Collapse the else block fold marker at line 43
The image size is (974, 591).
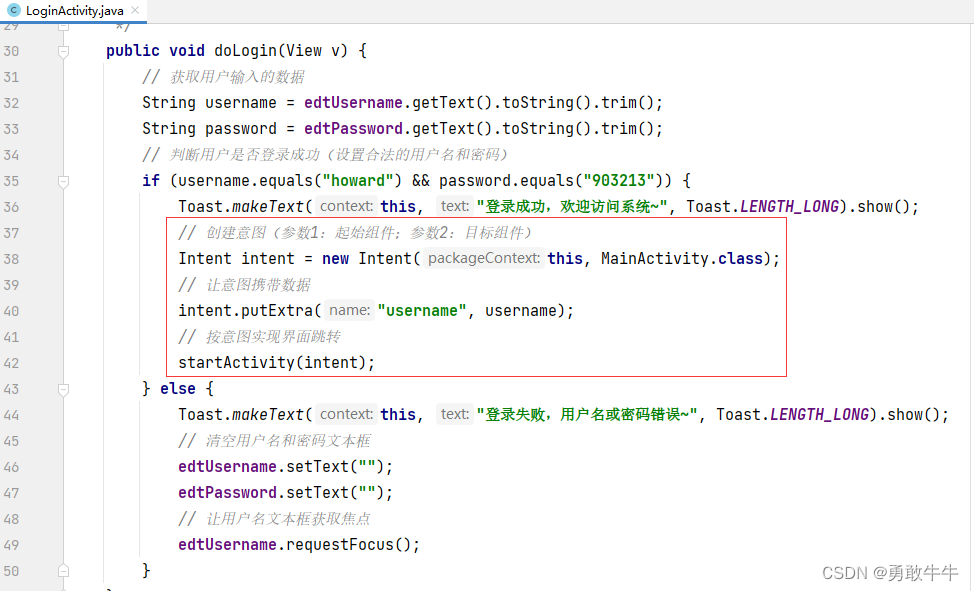click(x=63, y=390)
